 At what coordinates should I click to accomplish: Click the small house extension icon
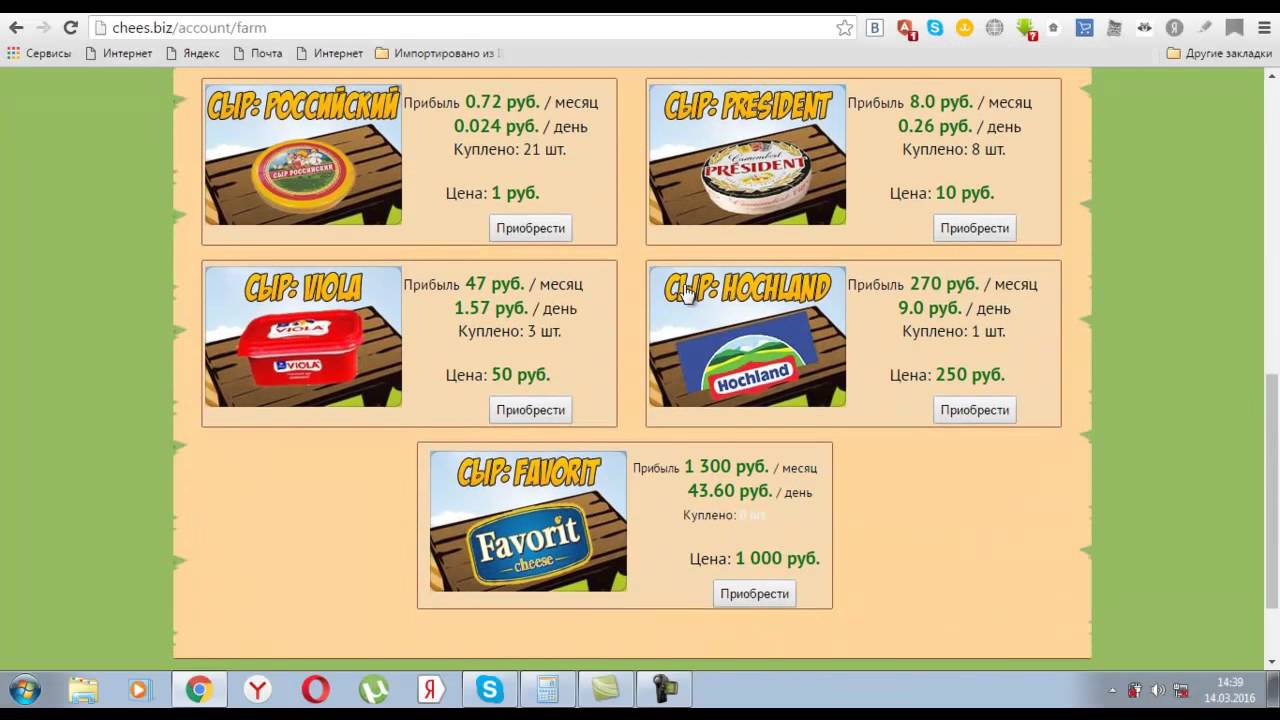[x=1053, y=28]
